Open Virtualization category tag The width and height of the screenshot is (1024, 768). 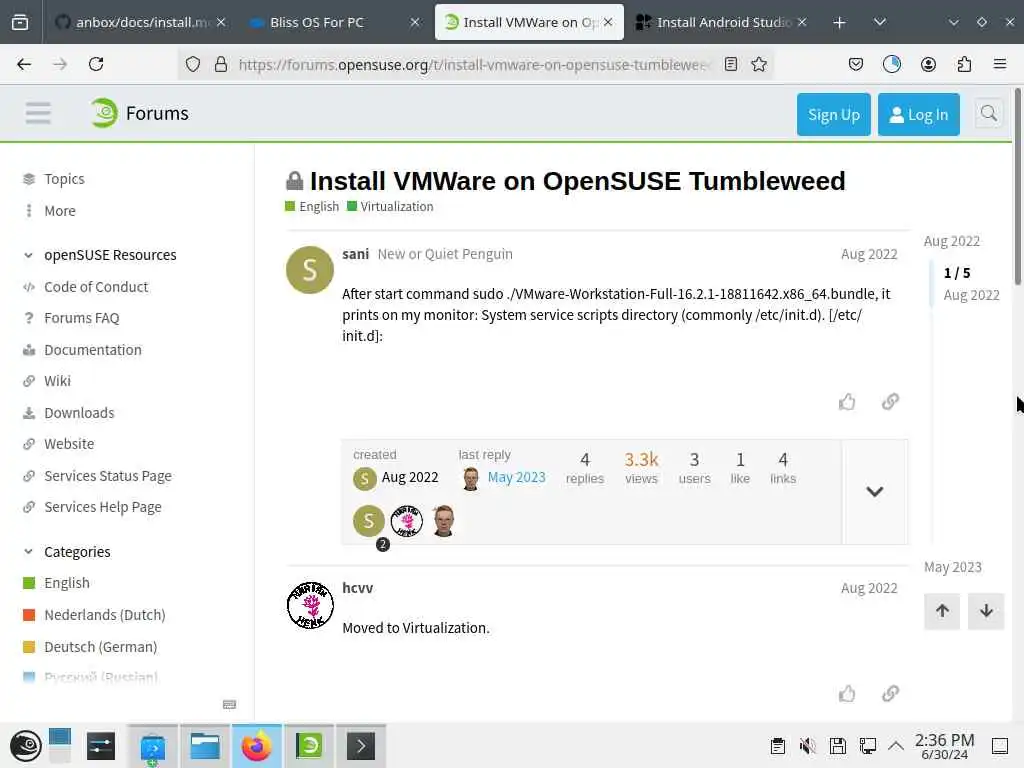[x=390, y=206]
